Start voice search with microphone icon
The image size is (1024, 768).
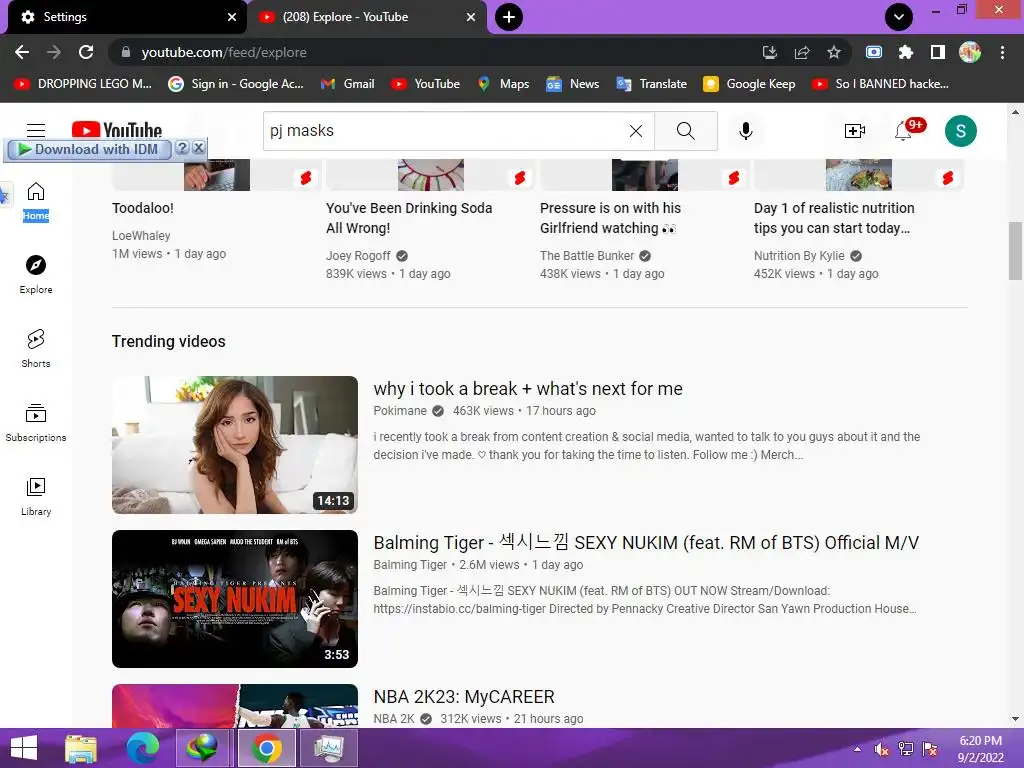(745, 131)
